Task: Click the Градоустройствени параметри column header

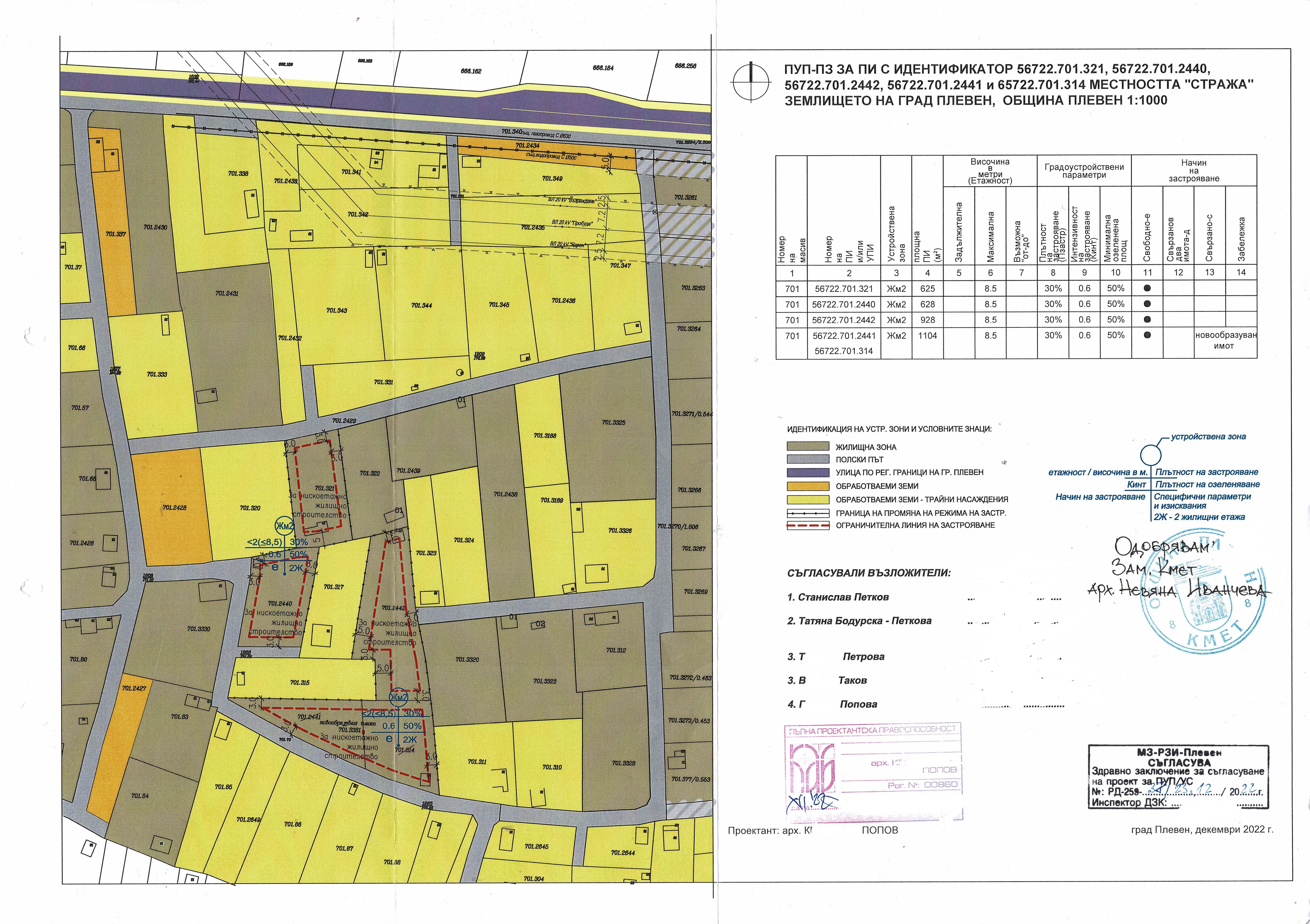Action: click(x=1084, y=171)
